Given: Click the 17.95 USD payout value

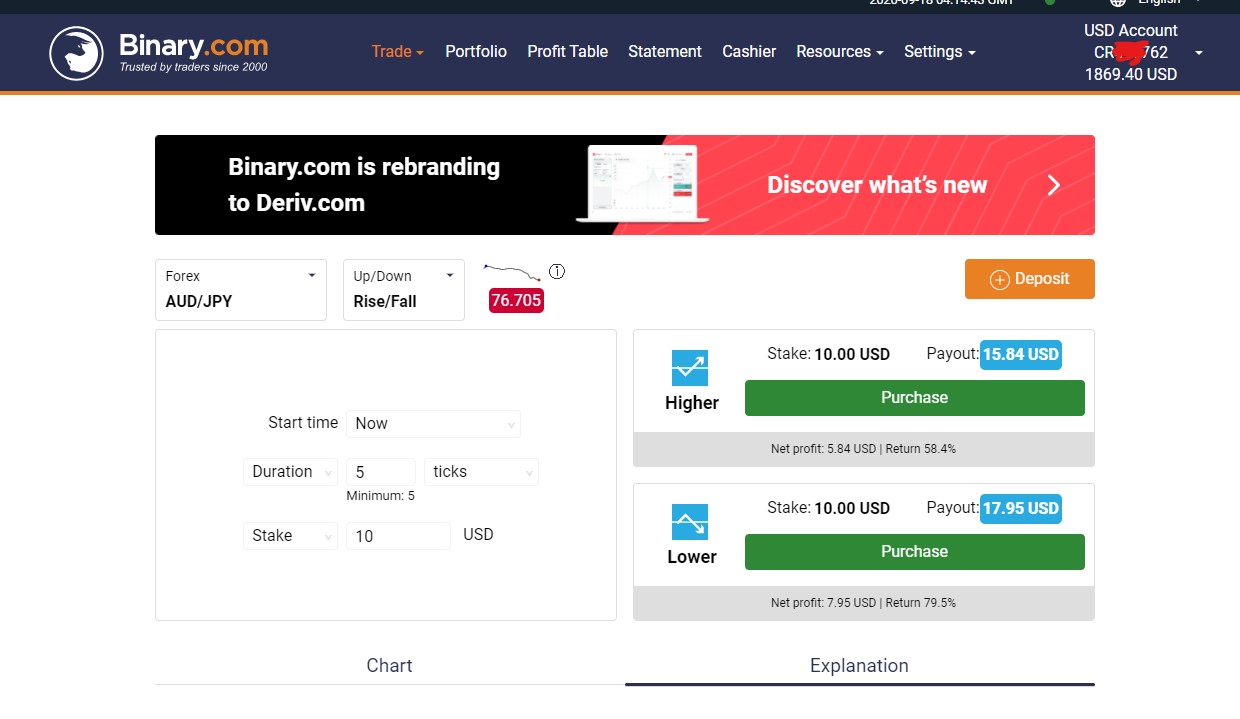Looking at the screenshot, I should click(1020, 508).
